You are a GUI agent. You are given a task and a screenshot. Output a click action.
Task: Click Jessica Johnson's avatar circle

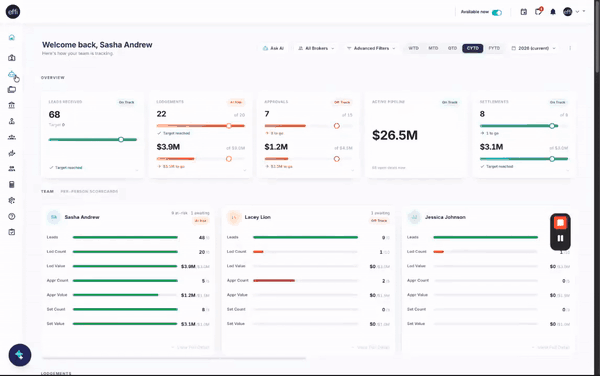click(414, 217)
